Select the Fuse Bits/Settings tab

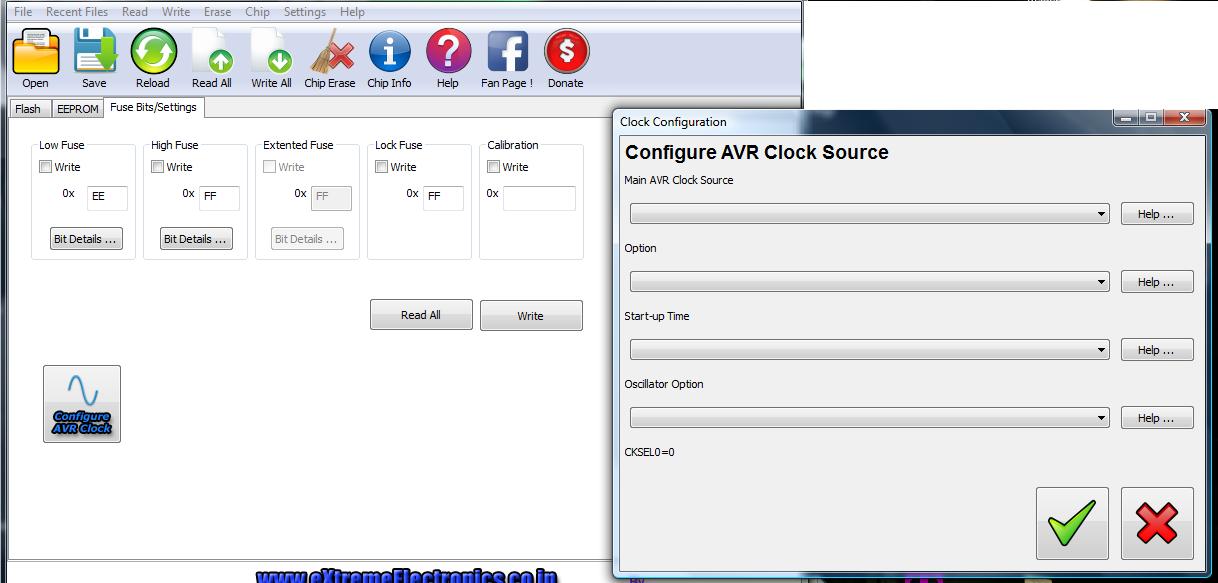(x=154, y=107)
